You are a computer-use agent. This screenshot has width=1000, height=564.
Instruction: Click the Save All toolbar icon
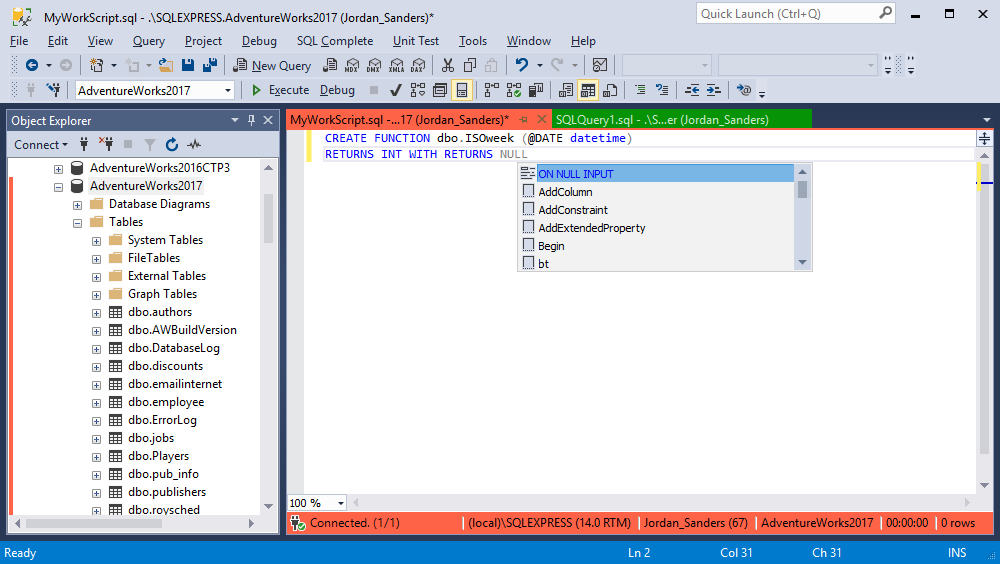click(x=210, y=65)
